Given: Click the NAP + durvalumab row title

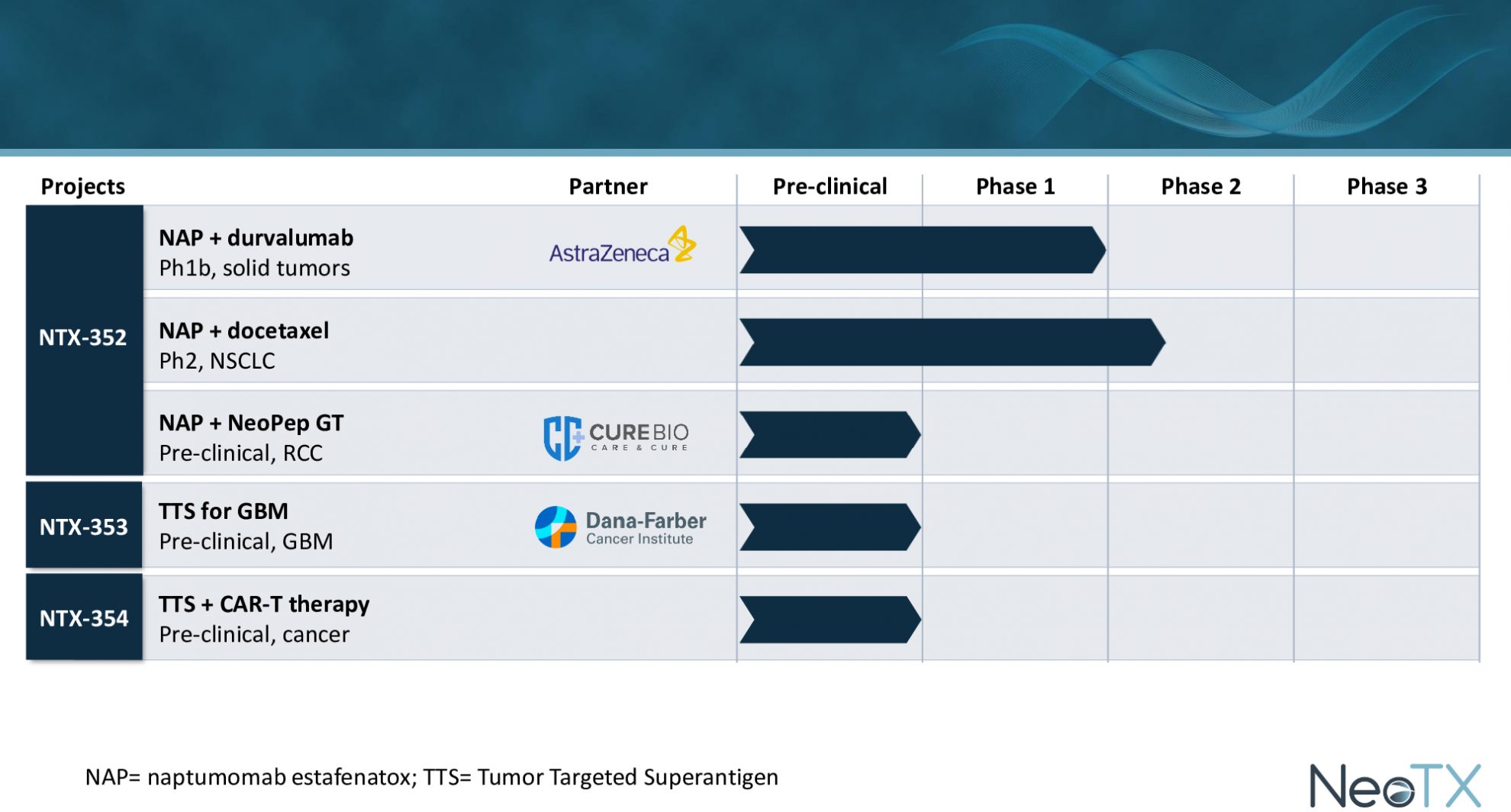Looking at the screenshot, I should pyautogui.click(x=256, y=238).
